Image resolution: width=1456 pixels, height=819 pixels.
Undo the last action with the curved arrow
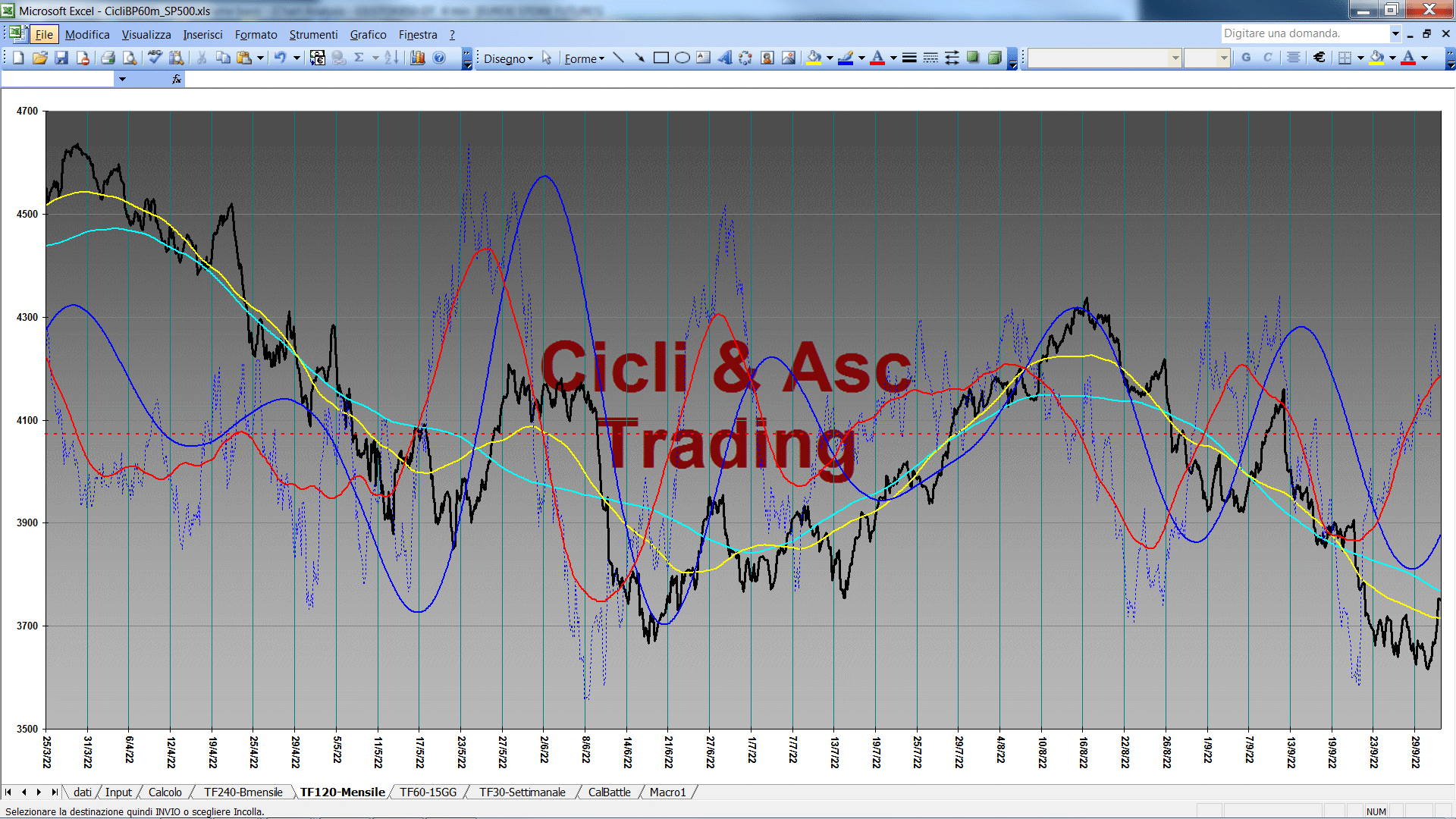coord(280,58)
